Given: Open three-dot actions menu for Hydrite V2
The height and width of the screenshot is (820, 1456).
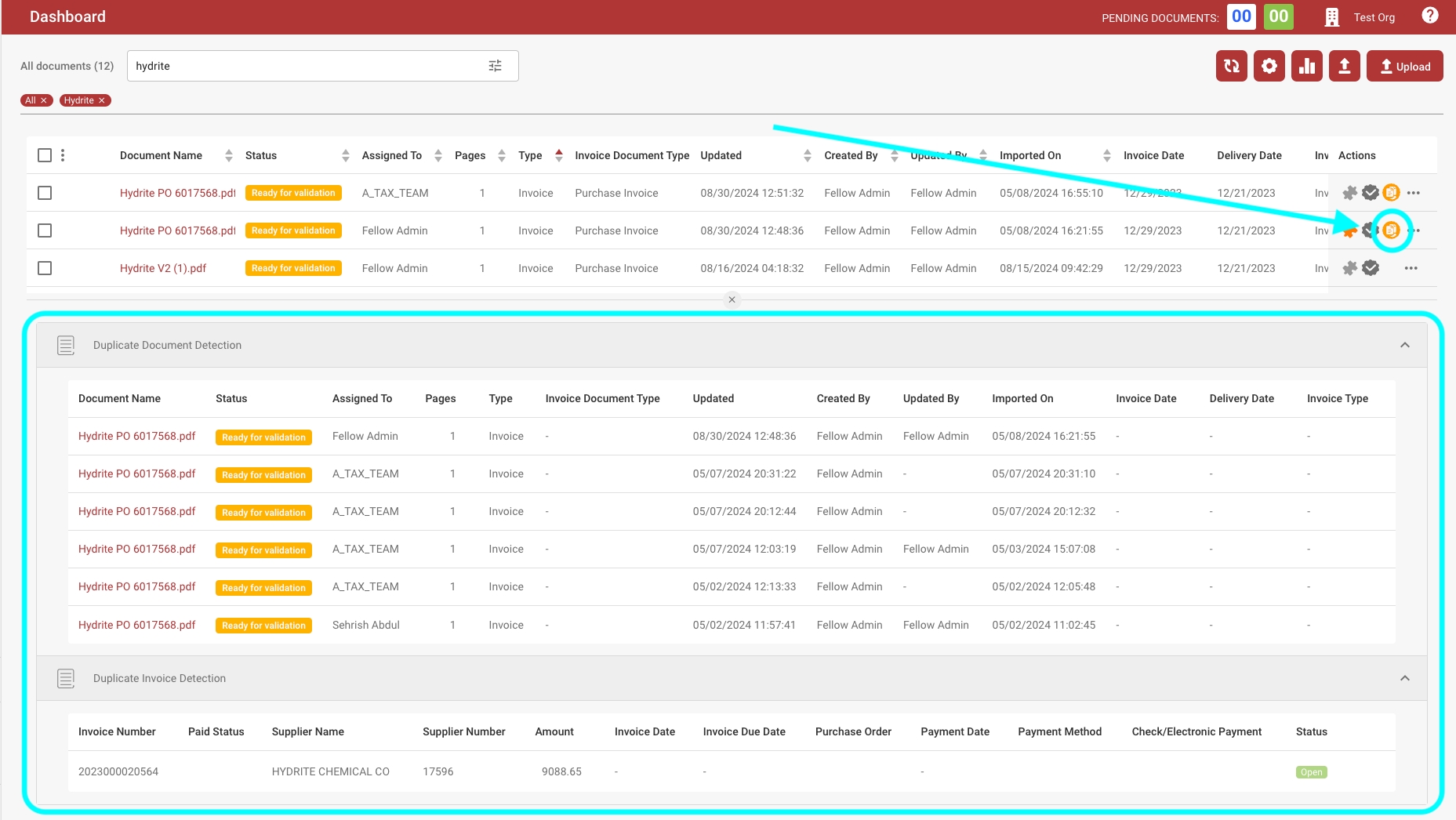Looking at the screenshot, I should click(x=1411, y=268).
